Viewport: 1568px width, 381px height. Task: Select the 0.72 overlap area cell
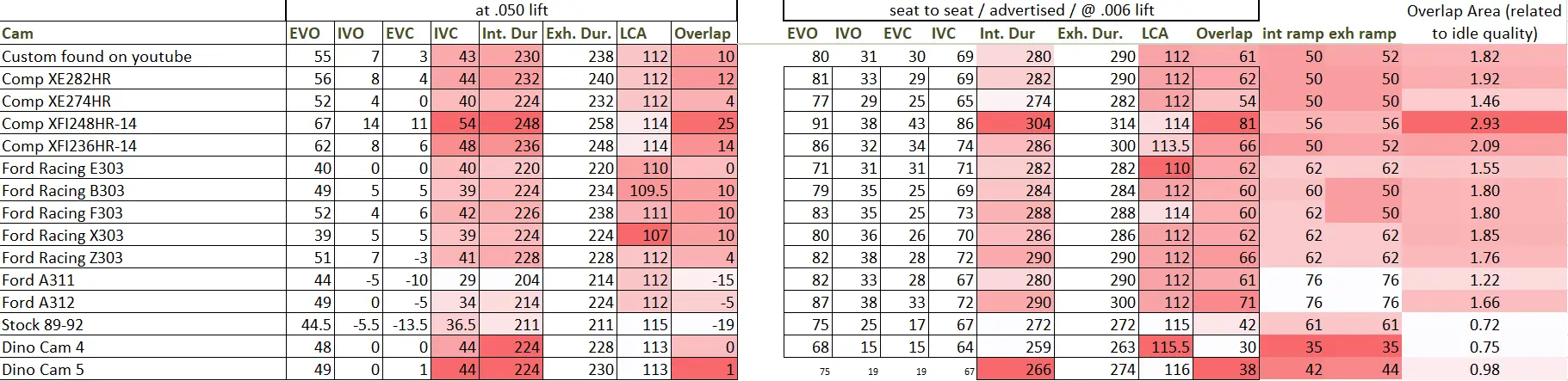(x=1484, y=324)
